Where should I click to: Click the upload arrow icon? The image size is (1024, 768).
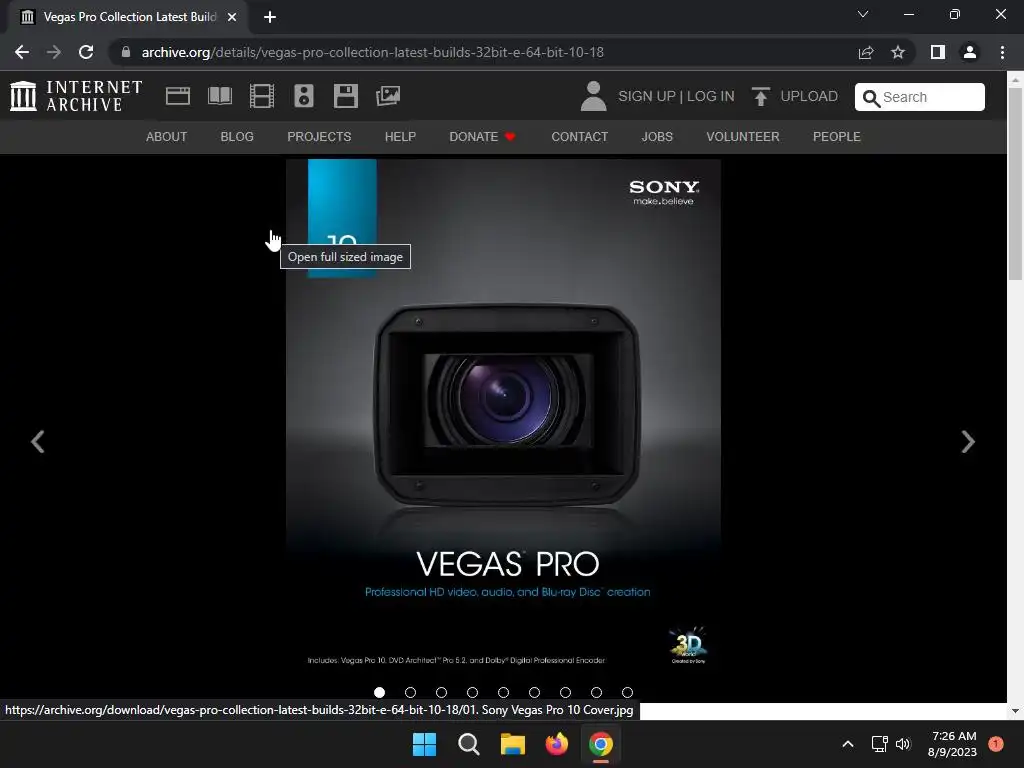(x=760, y=96)
